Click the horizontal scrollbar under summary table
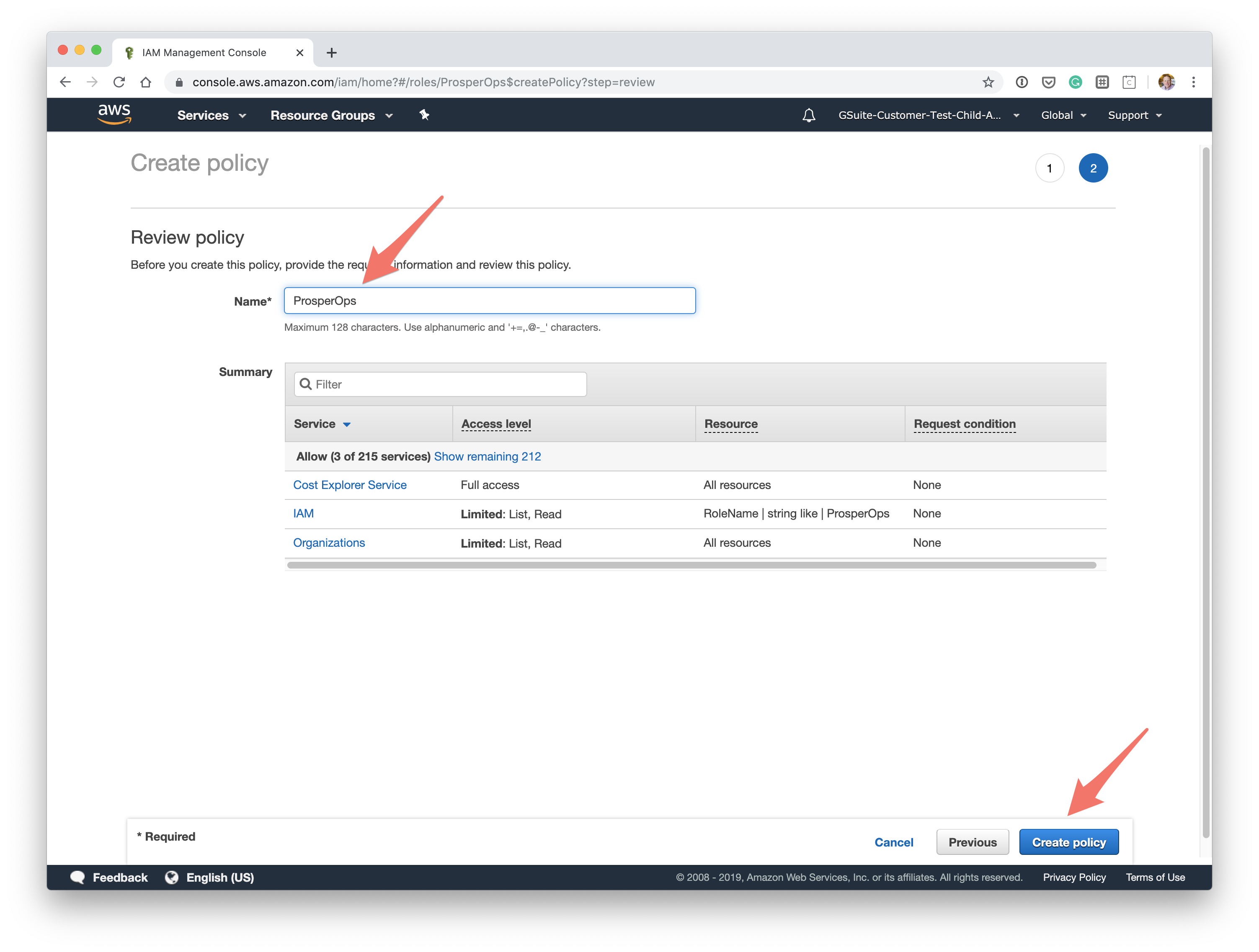This screenshot has height=952, width=1259. (691, 565)
